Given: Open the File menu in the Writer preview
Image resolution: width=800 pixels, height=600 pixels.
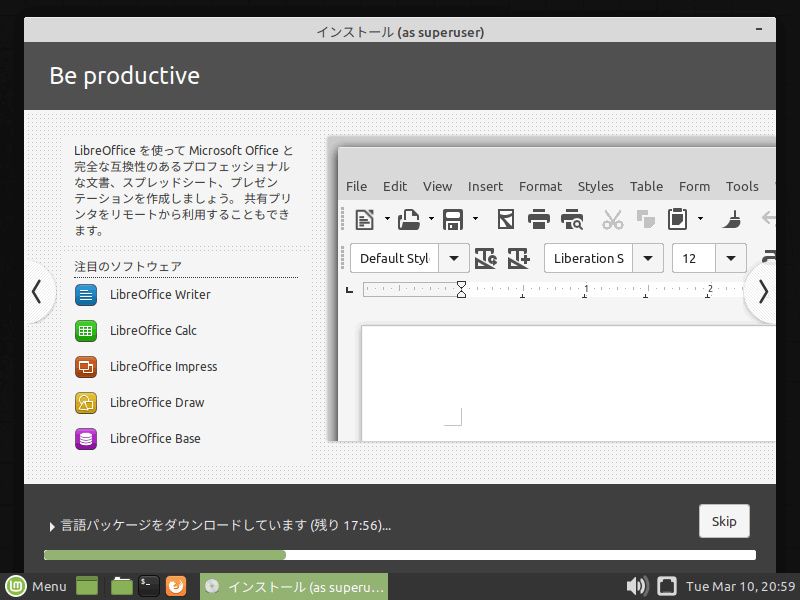Looking at the screenshot, I should tap(356, 187).
